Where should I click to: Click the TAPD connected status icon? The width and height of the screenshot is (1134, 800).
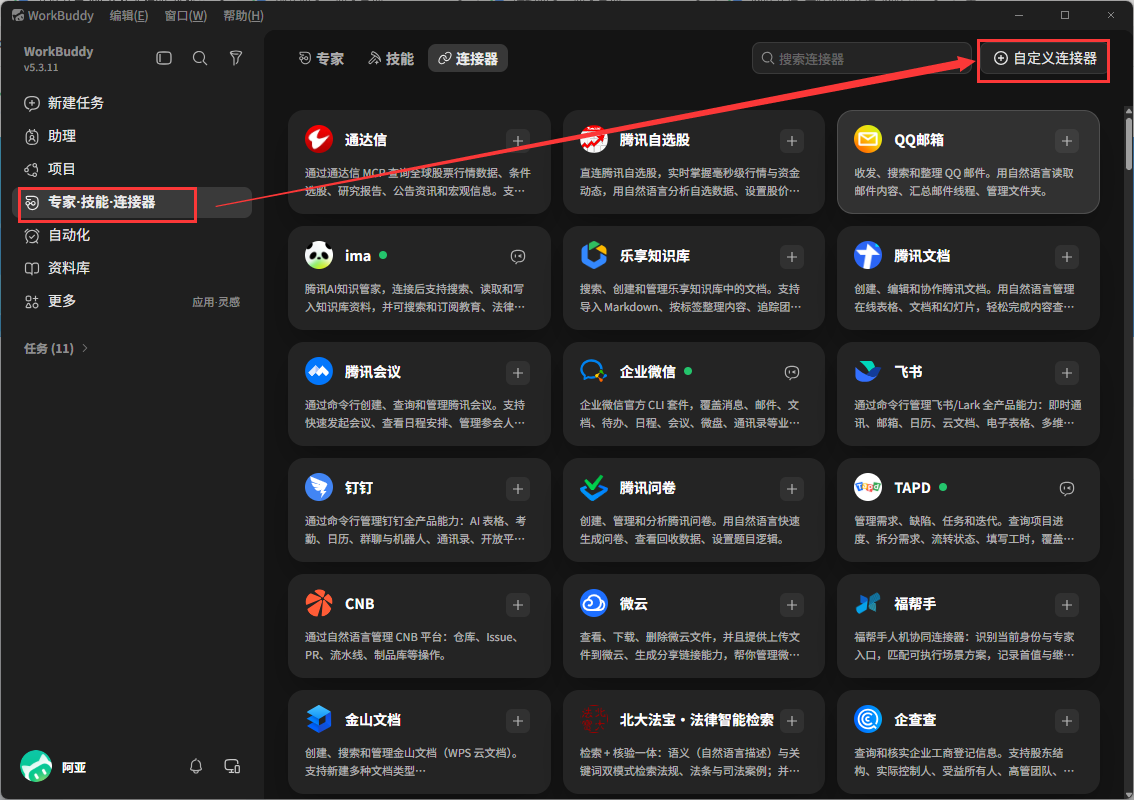tap(1067, 489)
